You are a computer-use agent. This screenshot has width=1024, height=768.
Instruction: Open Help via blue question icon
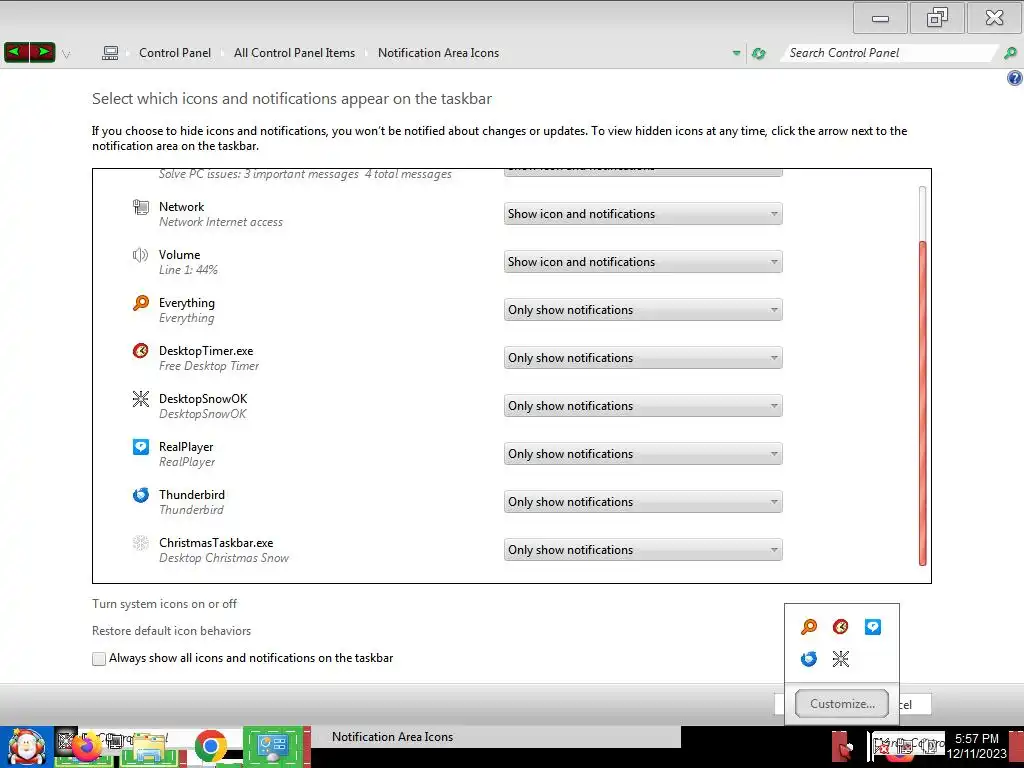pos(1014,78)
